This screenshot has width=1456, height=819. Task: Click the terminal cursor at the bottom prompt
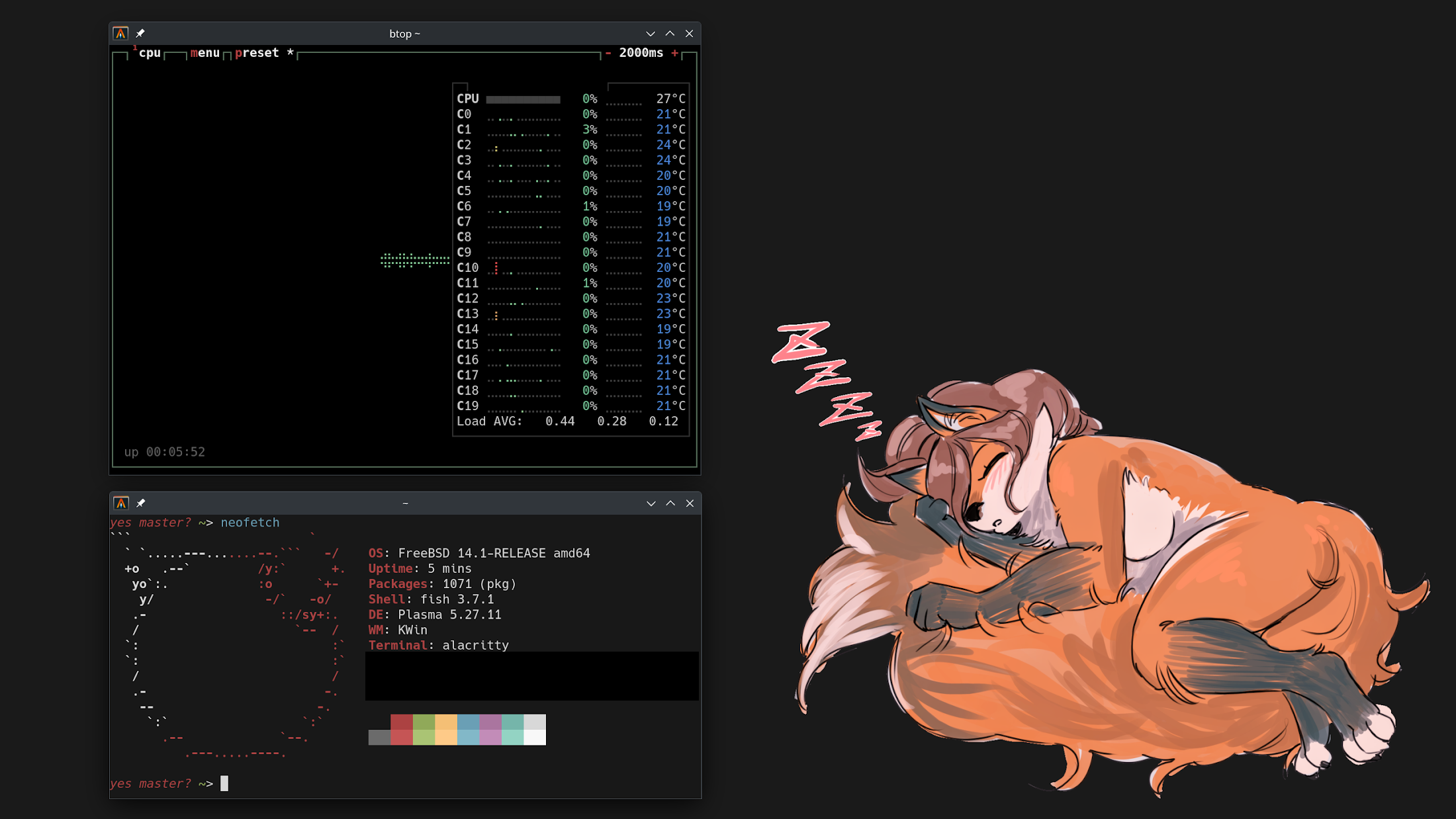coord(224,783)
